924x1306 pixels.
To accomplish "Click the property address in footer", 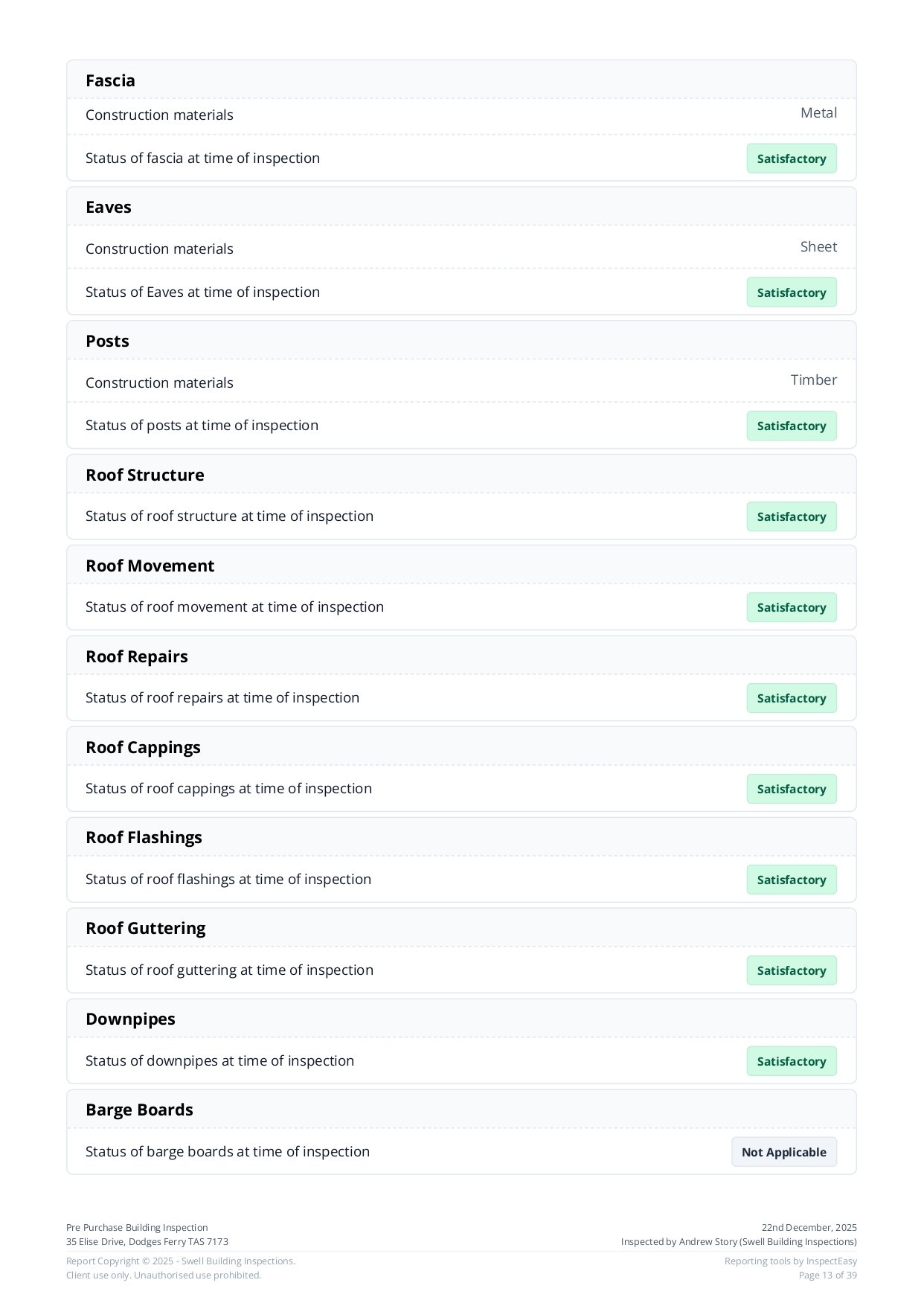I will 147,1241.
